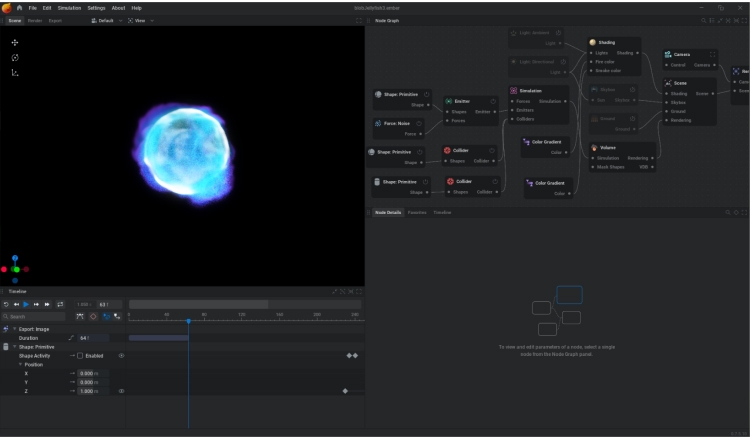
Task: Click the fullscreen icon on Camera node
Action: pos(712,55)
